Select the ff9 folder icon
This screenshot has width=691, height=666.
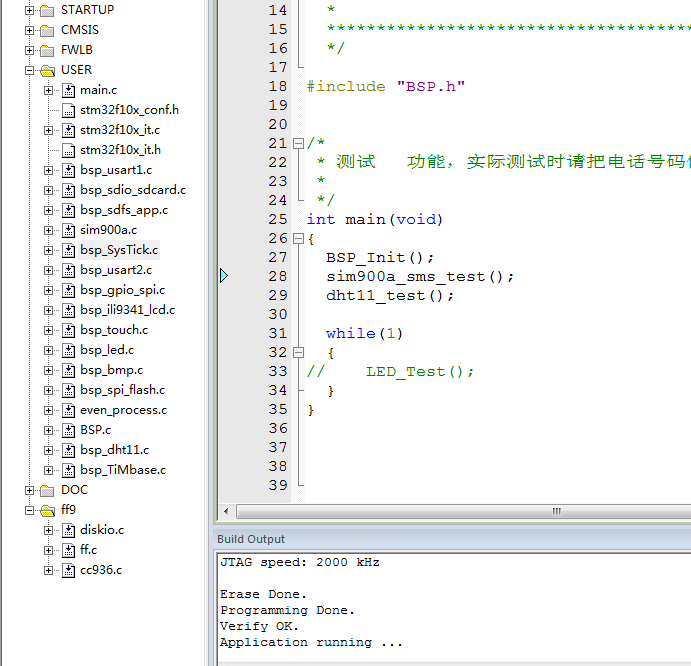47,510
